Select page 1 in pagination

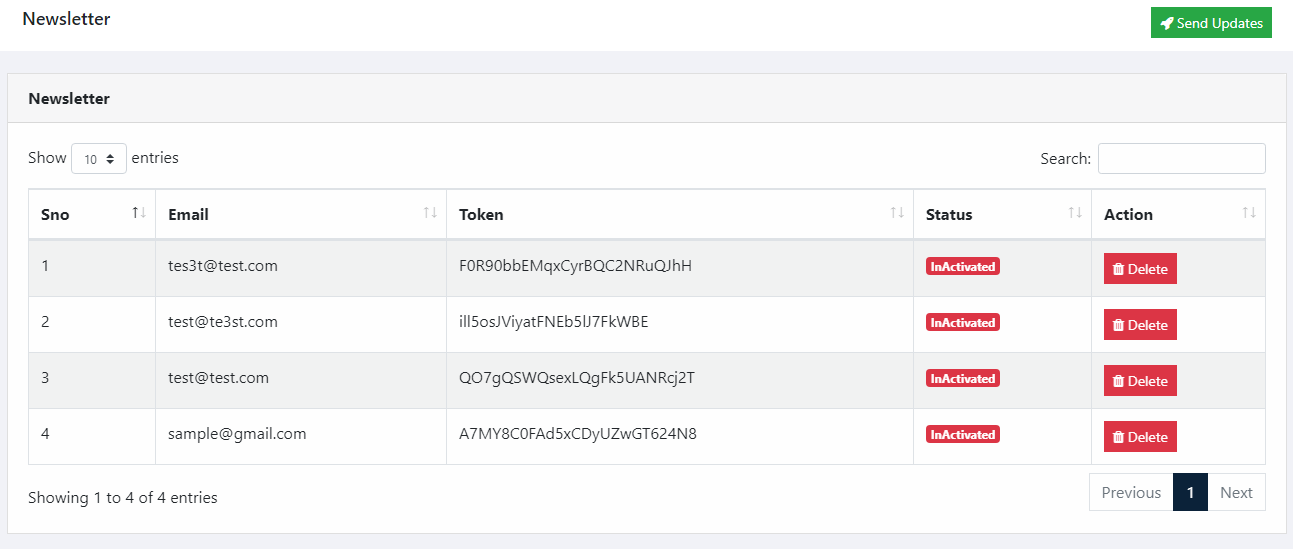click(x=1190, y=492)
